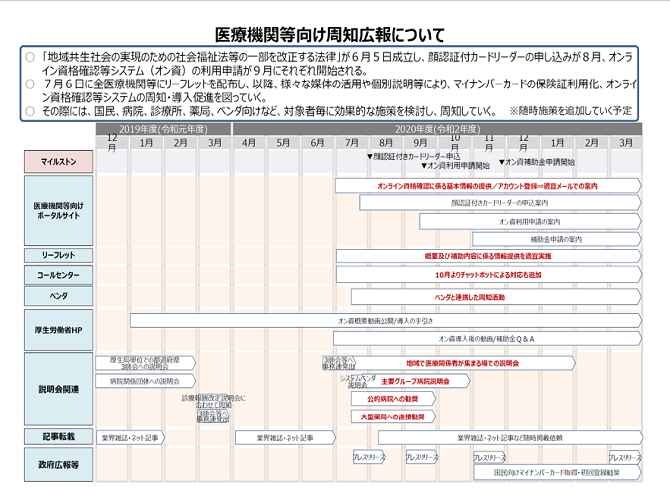Click the 公的病院への勧奨 bar

coord(393,399)
